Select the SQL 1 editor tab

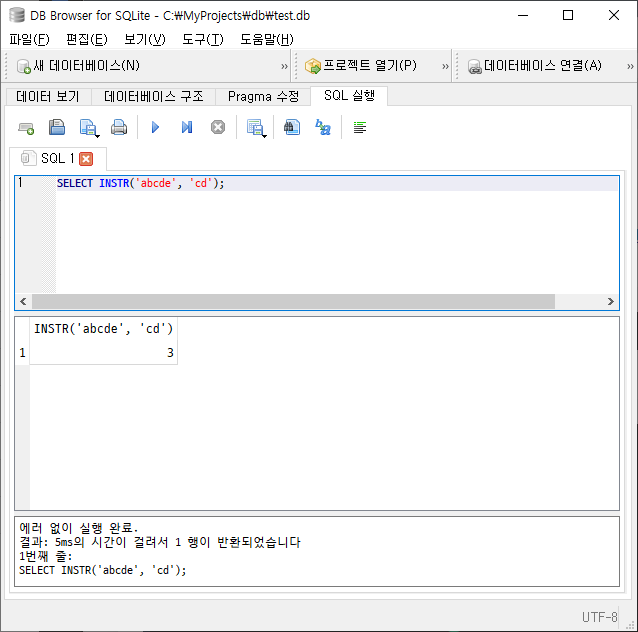click(57, 158)
